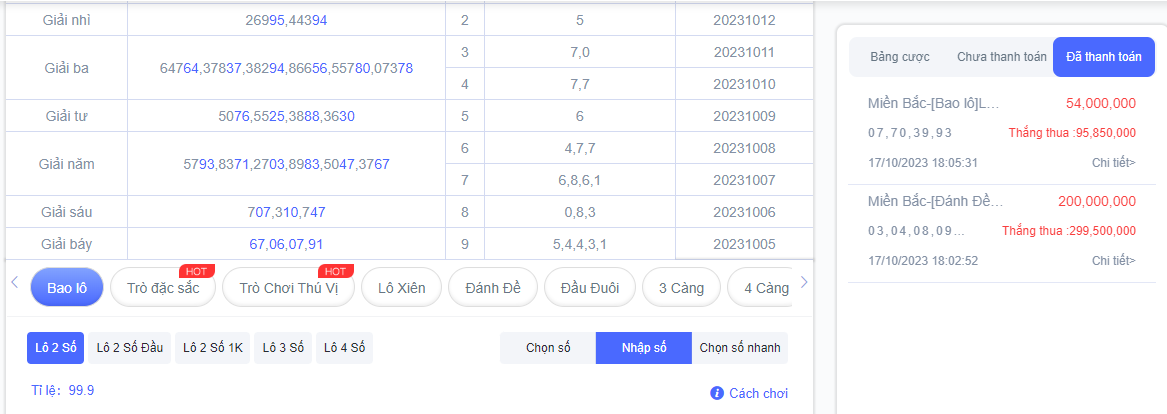Expand Chi tiết for the 54,000,000 bet
This screenshot has width=1167, height=414.
1113,163
